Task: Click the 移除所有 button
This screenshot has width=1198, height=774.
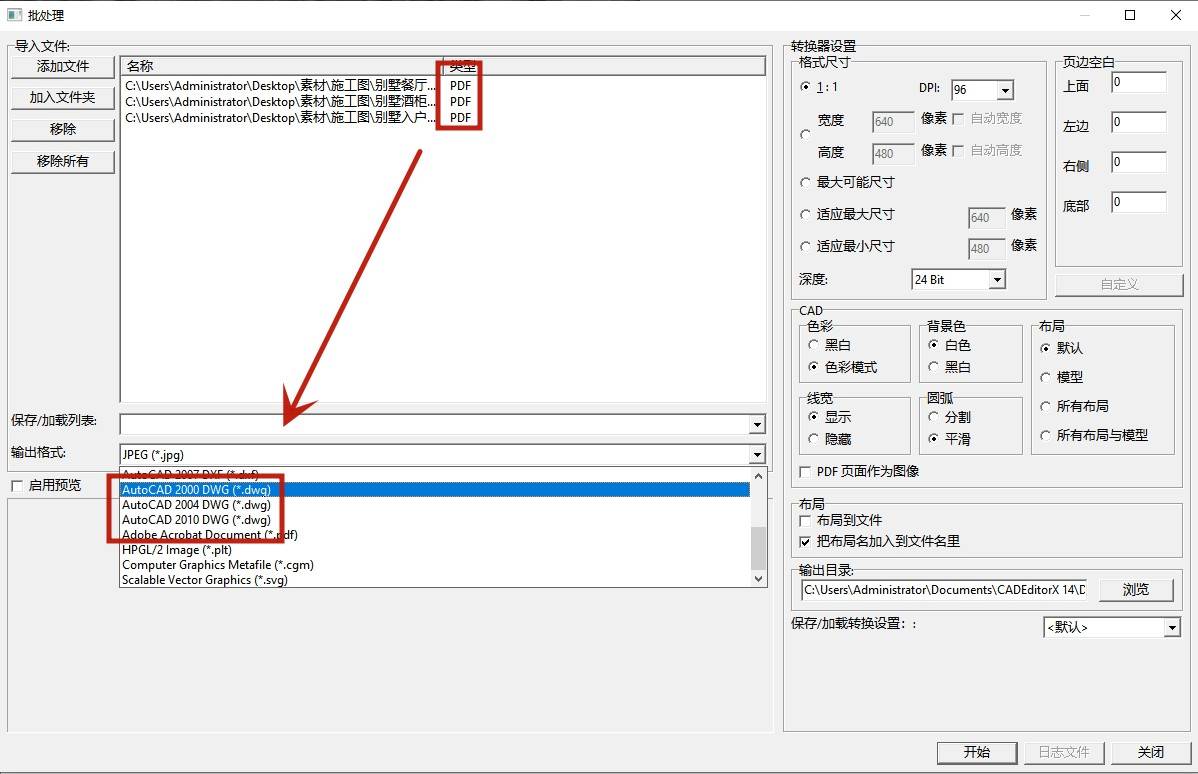Action: [x=63, y=161]
